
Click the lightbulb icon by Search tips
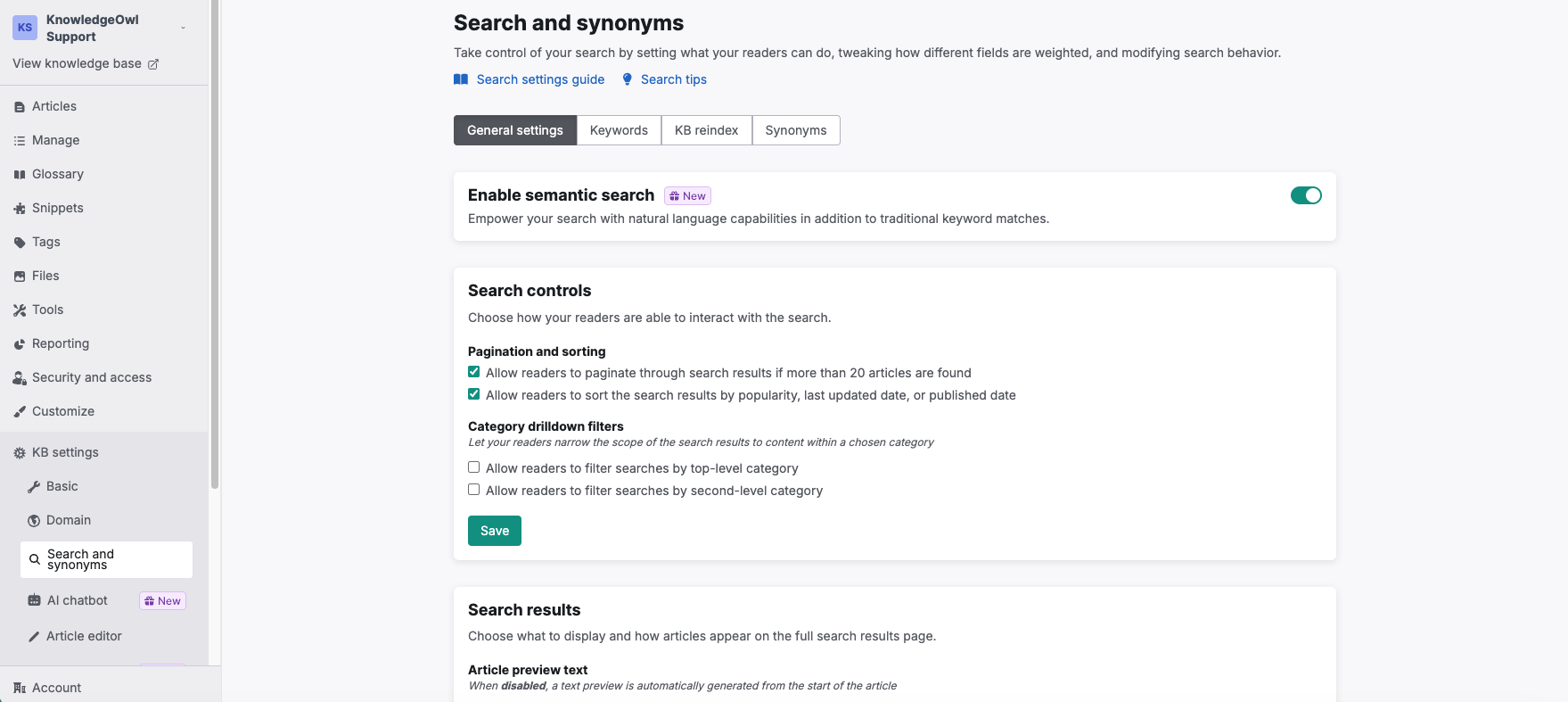(628, 79)
